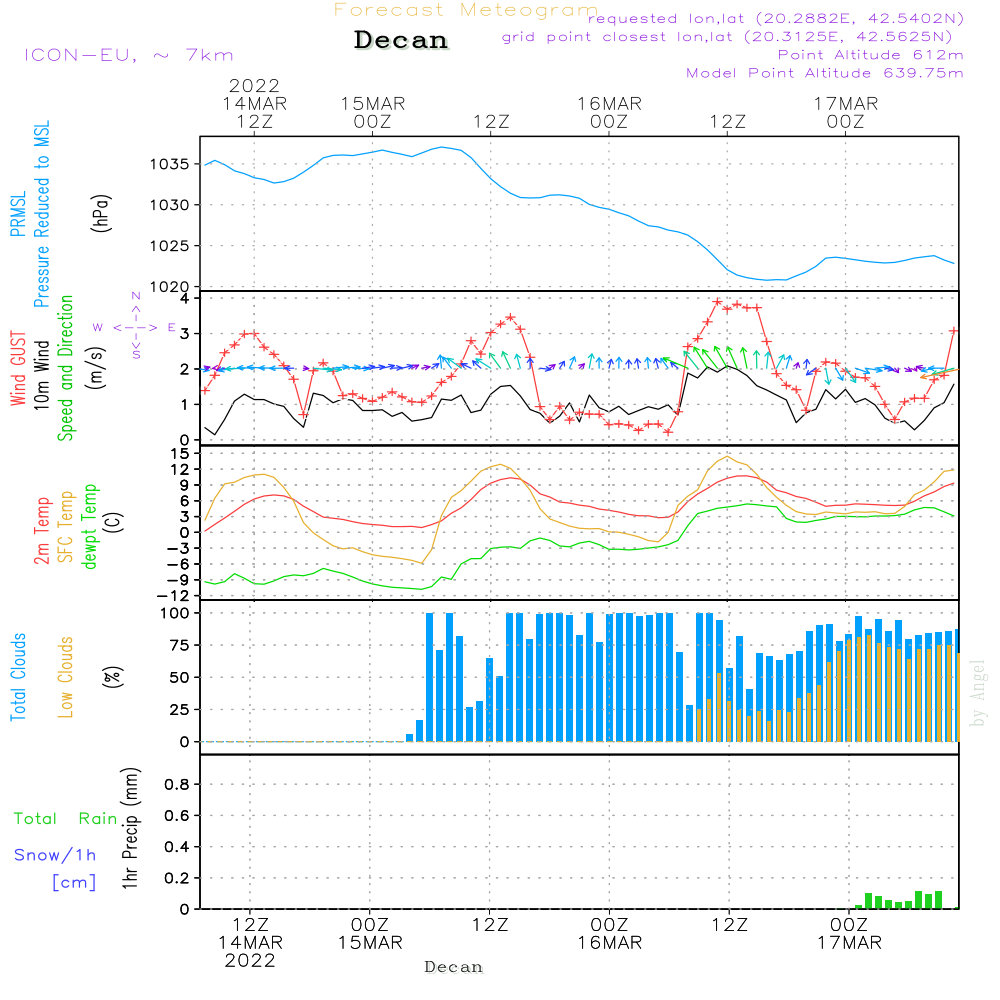
Task: Click the 'Model Point Altitude 639.75m' text
Action: click(825, 73)
